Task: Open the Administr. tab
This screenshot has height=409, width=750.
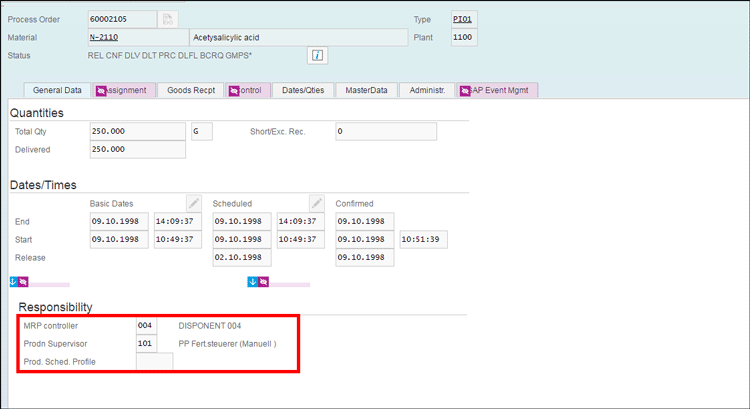Action: click(x=427, y=90)
